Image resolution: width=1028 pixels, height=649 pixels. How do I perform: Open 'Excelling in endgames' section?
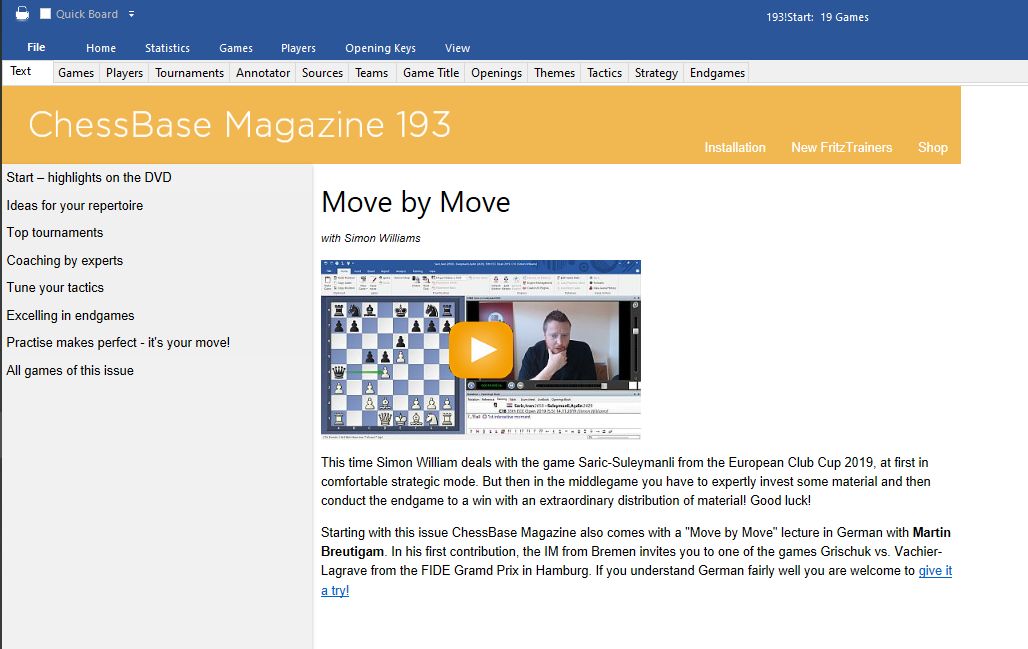click(x=70, y=315)
